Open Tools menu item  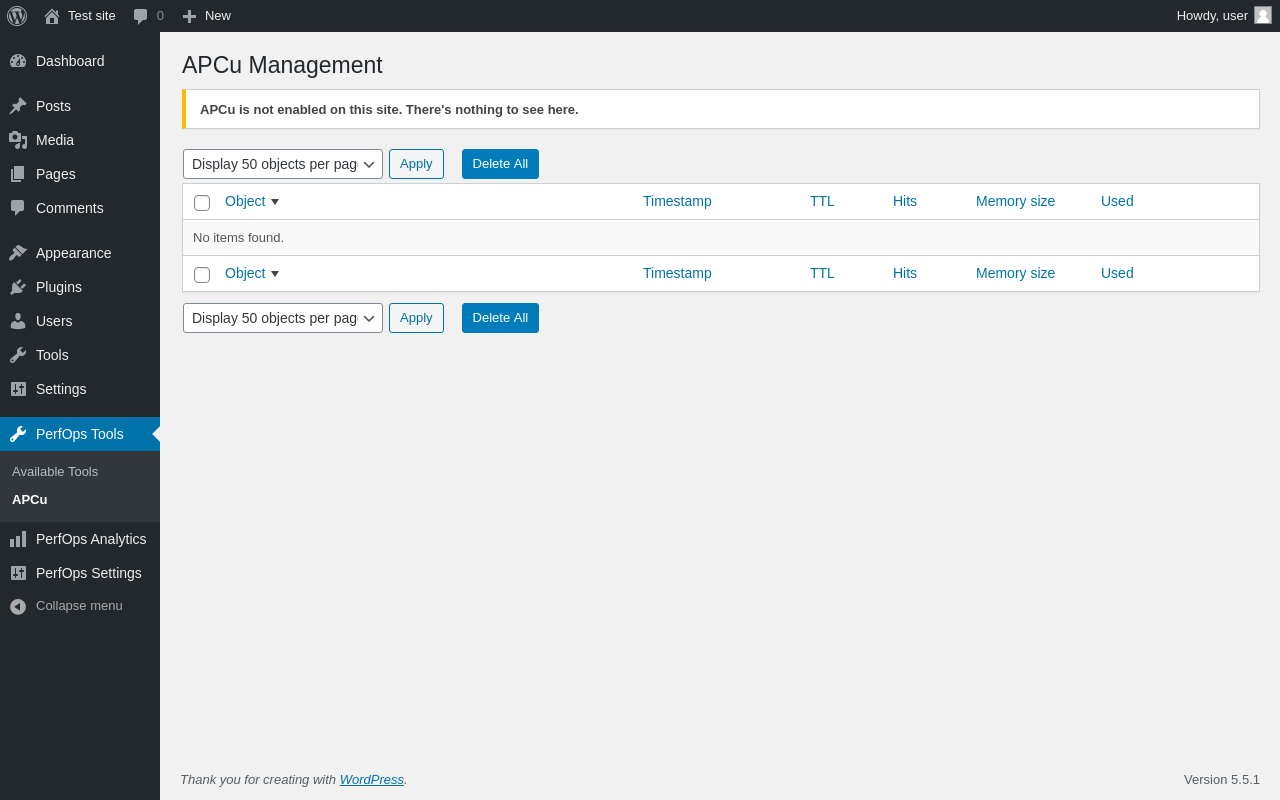(80, 355)
